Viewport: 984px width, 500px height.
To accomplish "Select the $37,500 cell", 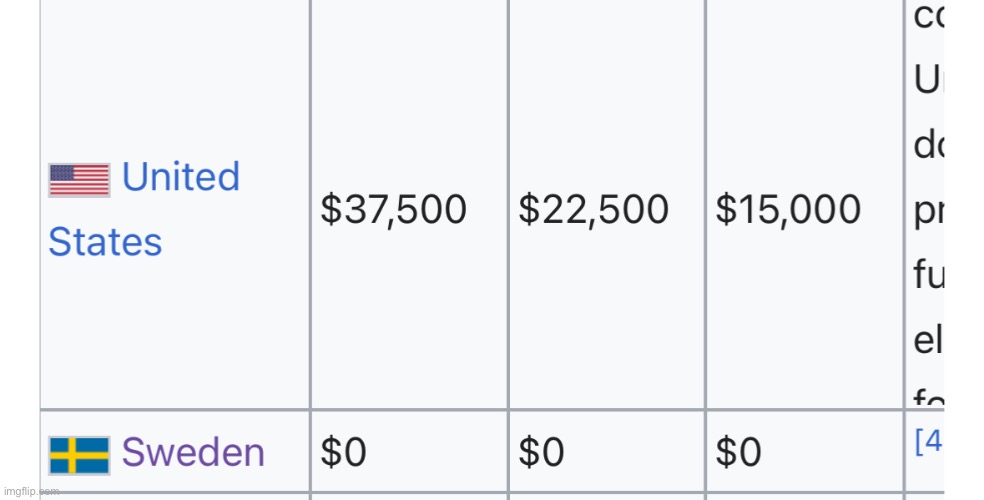I will [393, 209].
